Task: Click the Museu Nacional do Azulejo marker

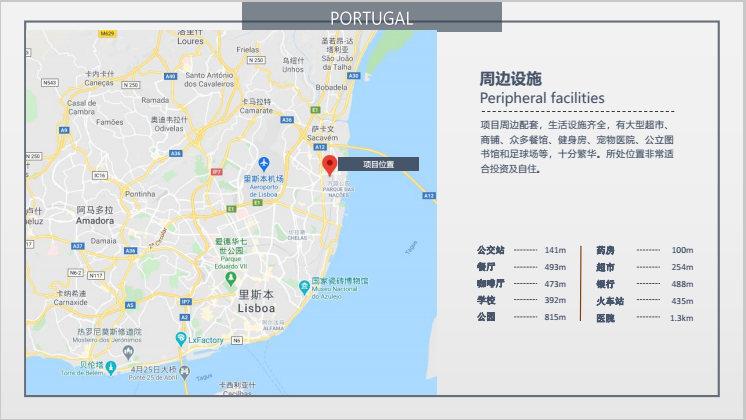Action: point(303,286)
